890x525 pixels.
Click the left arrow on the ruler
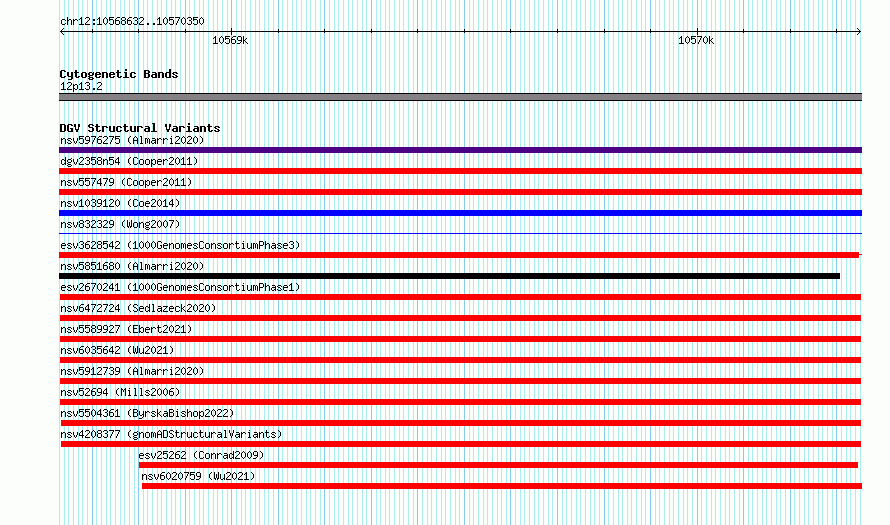tap(62, 32)
